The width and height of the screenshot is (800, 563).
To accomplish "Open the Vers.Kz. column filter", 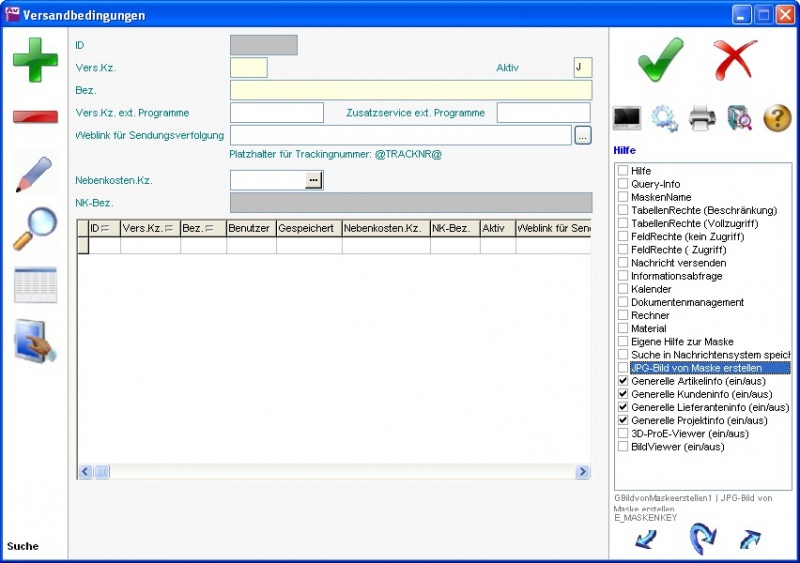I will (x=169, y=229).
